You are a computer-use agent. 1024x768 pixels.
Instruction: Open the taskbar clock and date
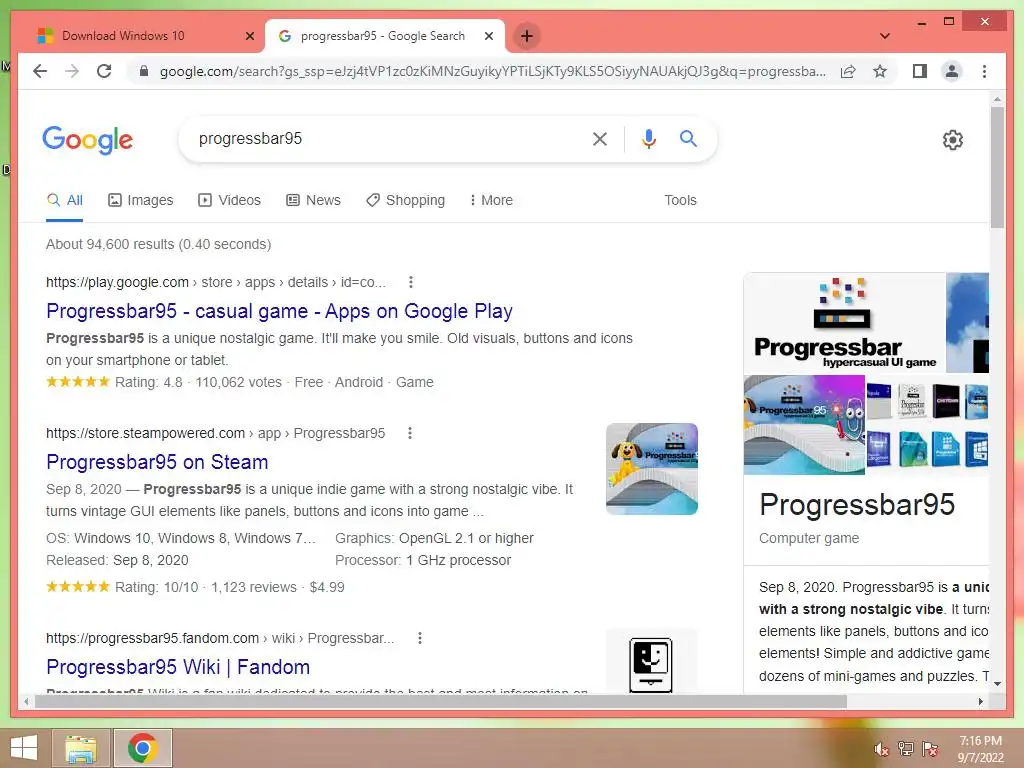point(980,749)
